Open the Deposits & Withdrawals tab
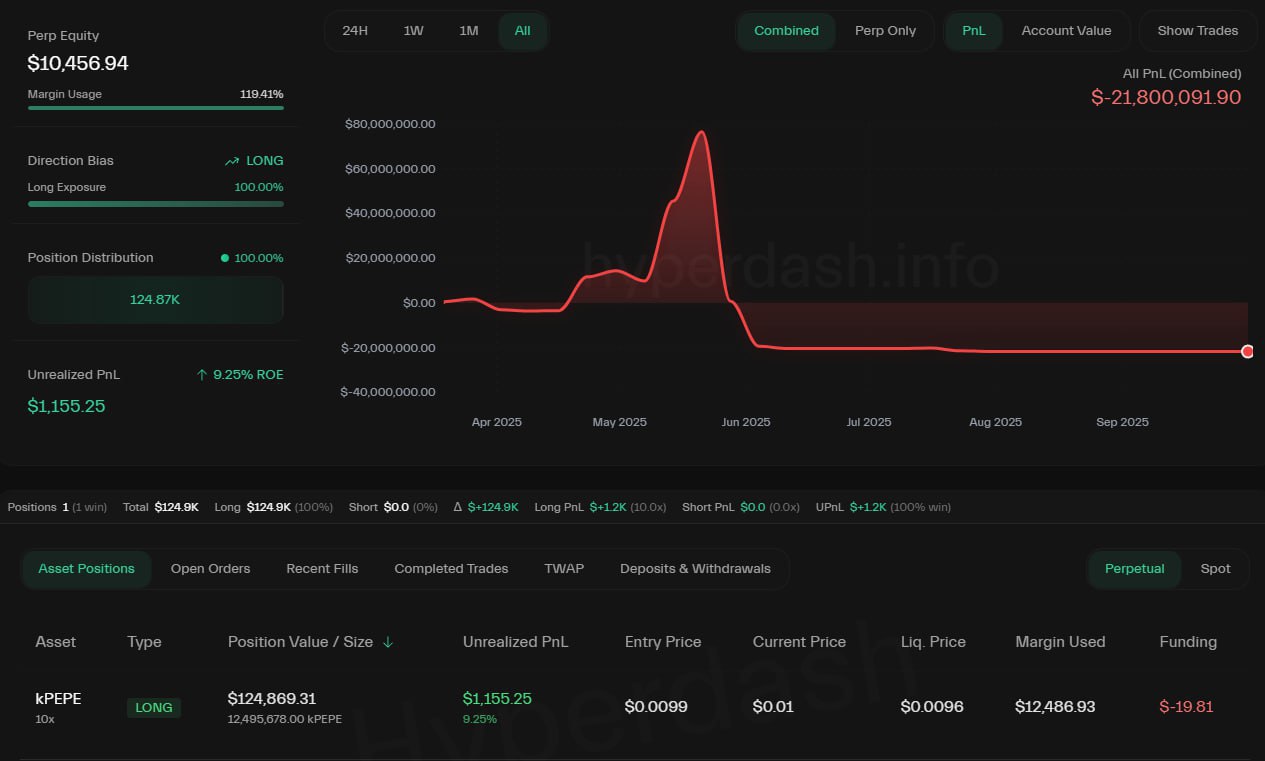Image resolution: width=1265 pixels, height=761 pixels. coord(695,569)
